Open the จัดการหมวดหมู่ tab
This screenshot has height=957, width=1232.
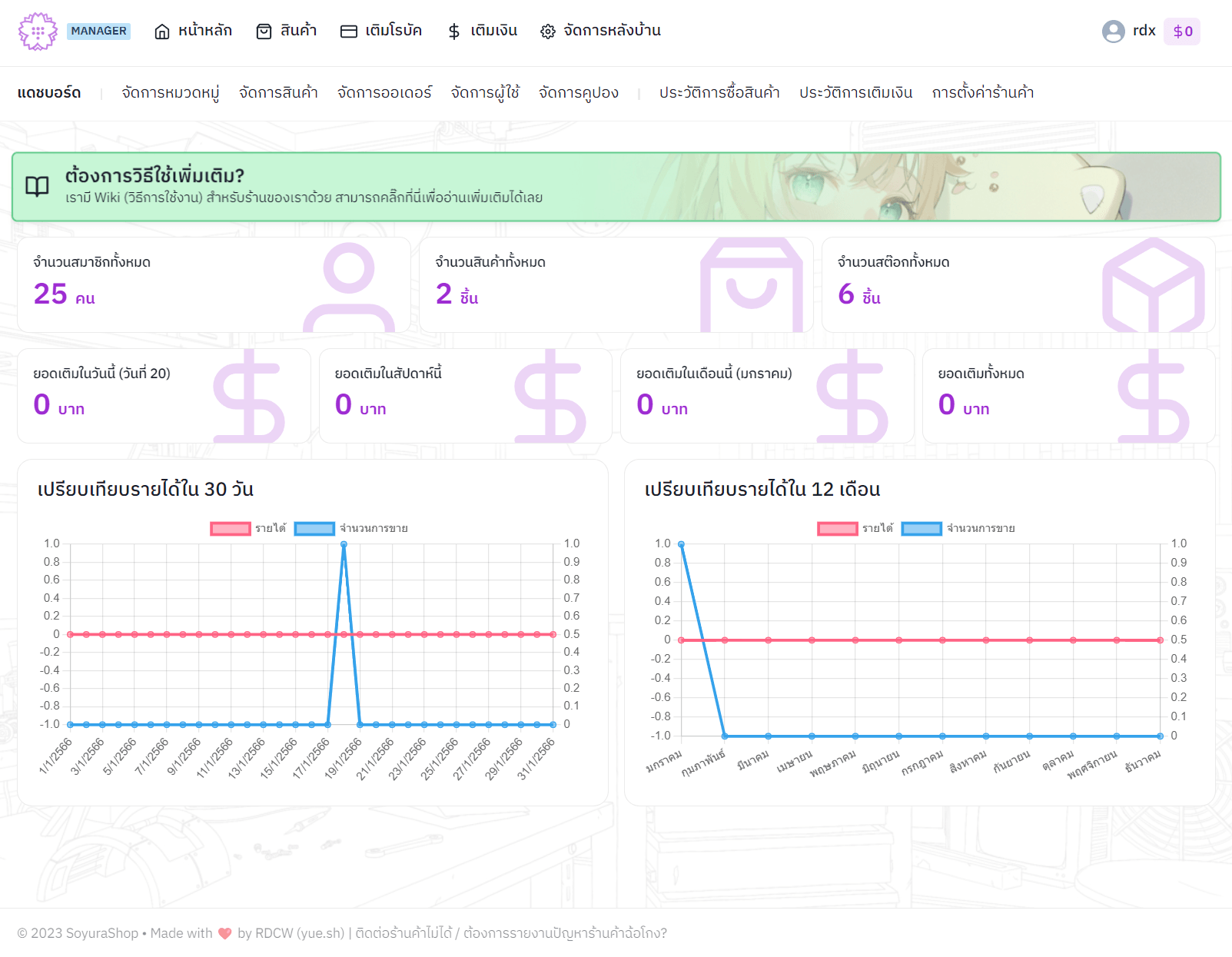tap(171, 93)
